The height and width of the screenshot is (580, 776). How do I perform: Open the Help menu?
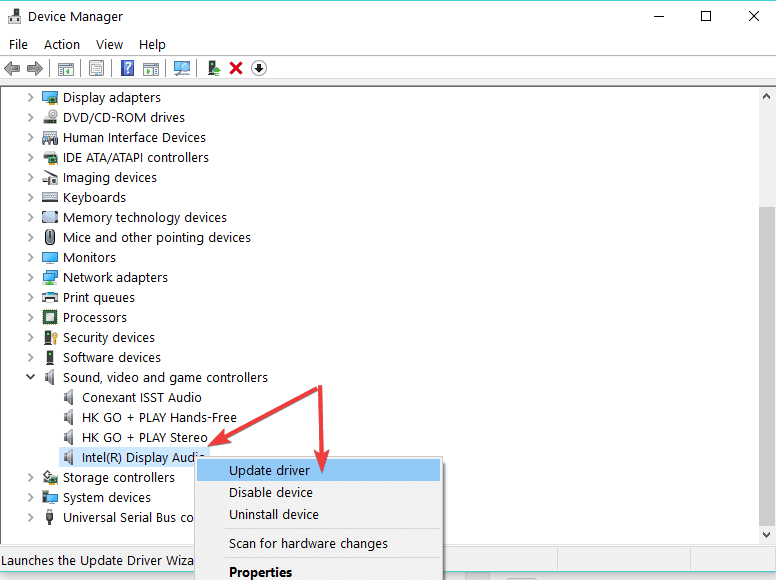tap(152, 45)
